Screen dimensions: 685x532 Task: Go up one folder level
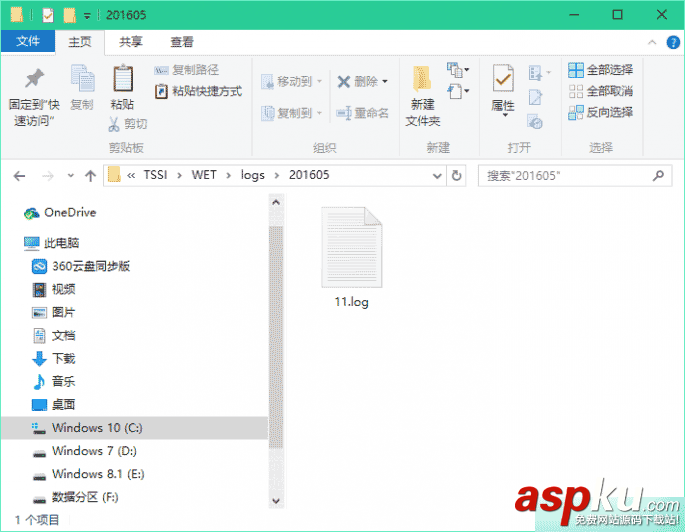pyautogui.click(x=90, y=176)
